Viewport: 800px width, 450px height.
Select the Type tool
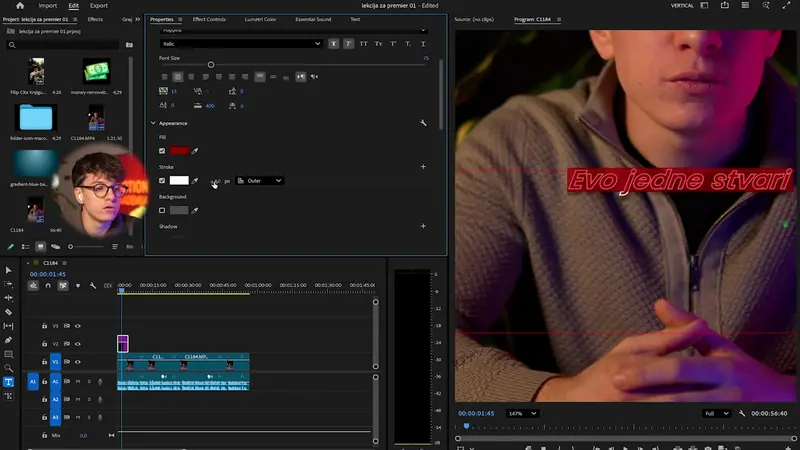pos(8,382)
